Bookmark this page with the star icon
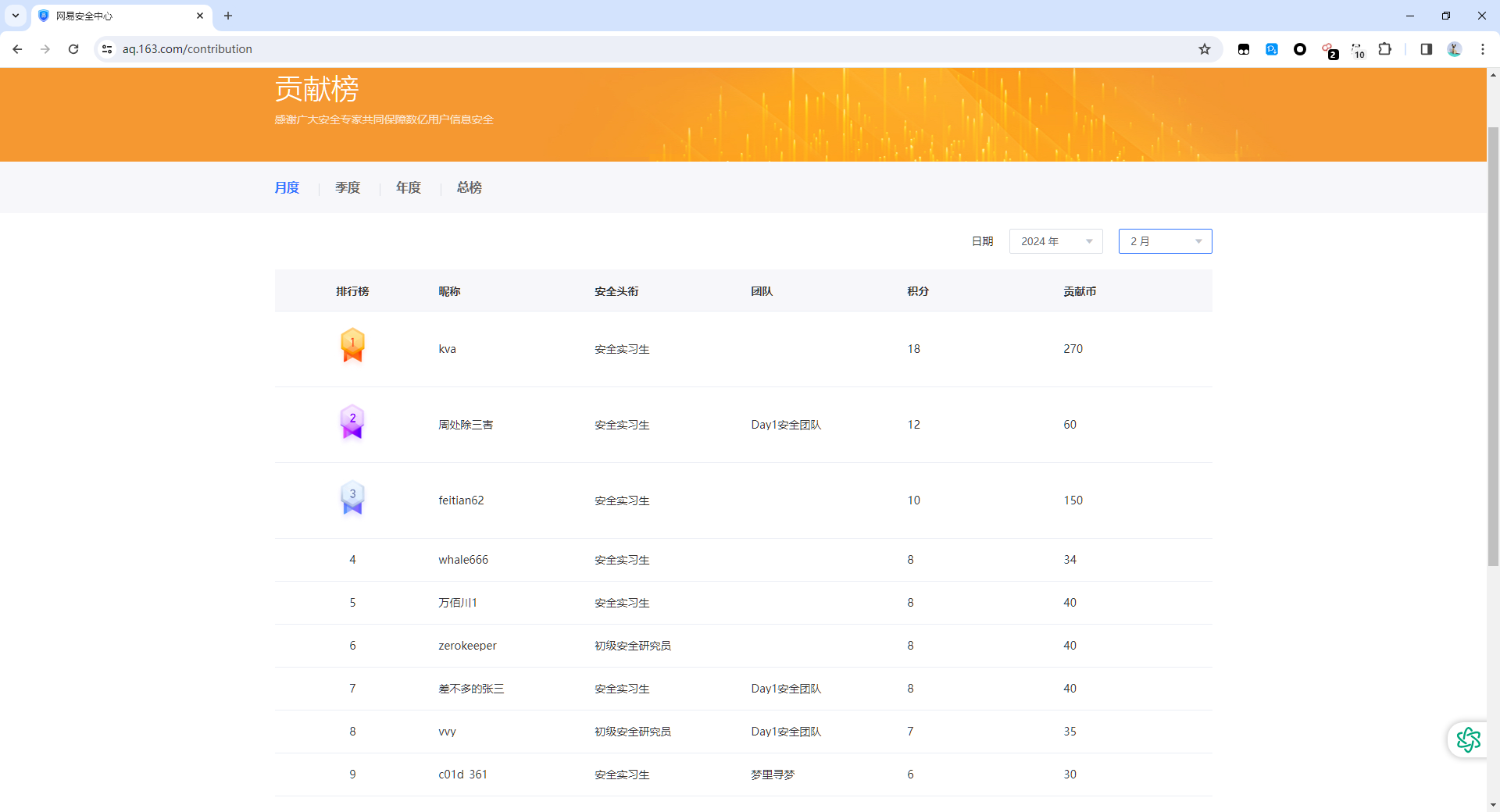Image resolution: width=1500 pixels, height=812 pixels. tap(1205, 49)
